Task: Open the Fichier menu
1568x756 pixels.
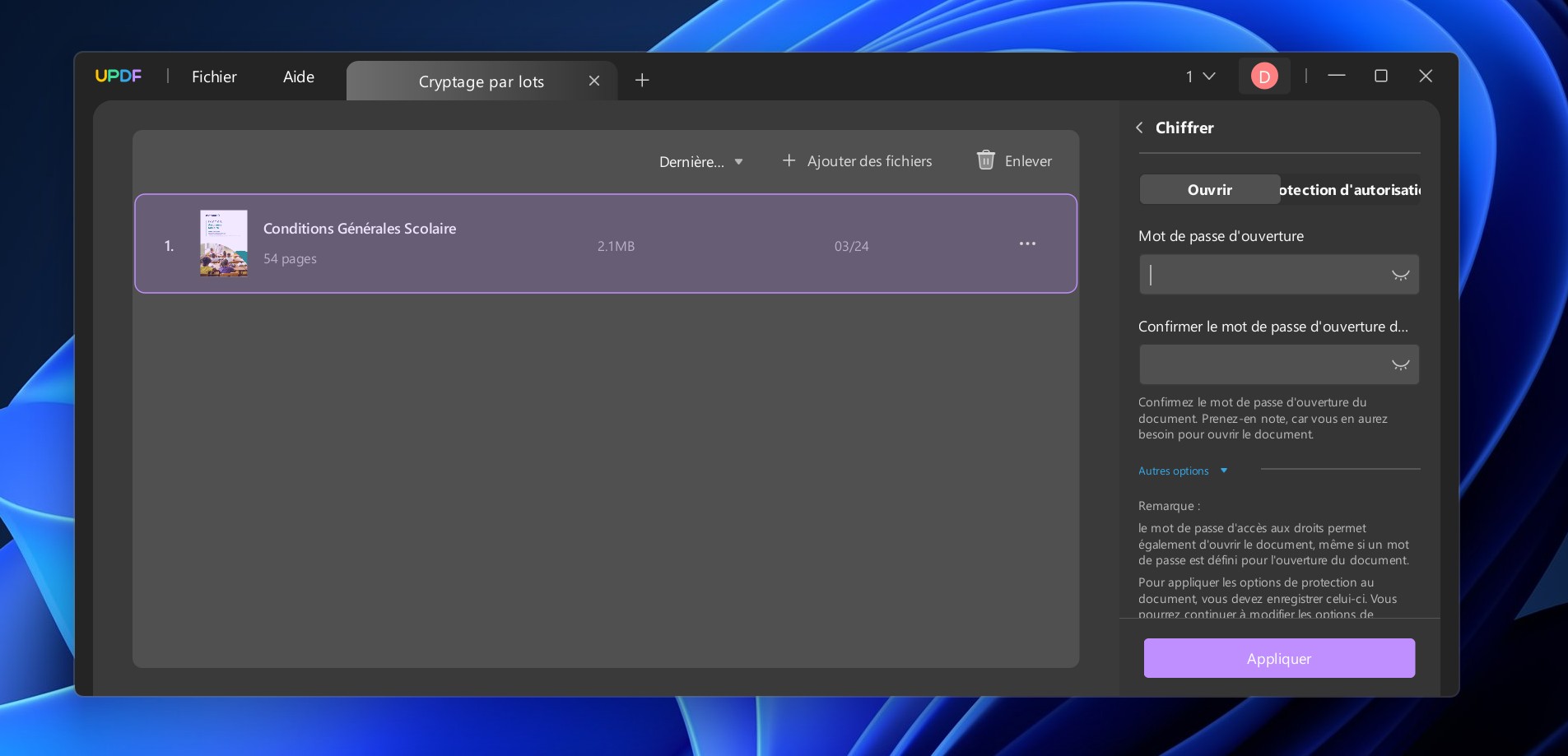Action: pyautogui.click(x=214, y=77)
